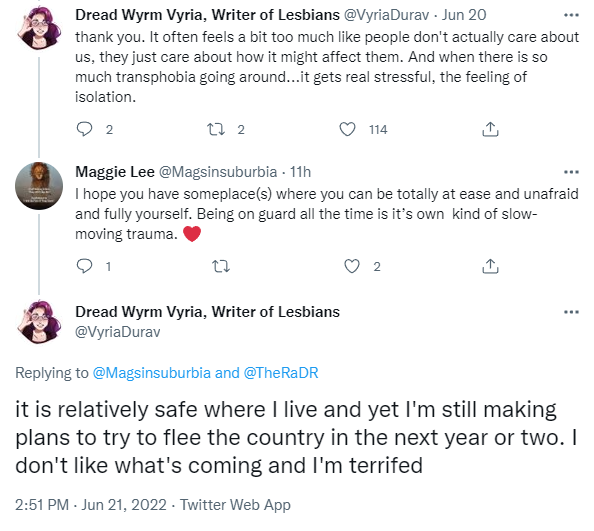
Task: Open Maggie Lee's profile picture
Action: coord(39,186)
